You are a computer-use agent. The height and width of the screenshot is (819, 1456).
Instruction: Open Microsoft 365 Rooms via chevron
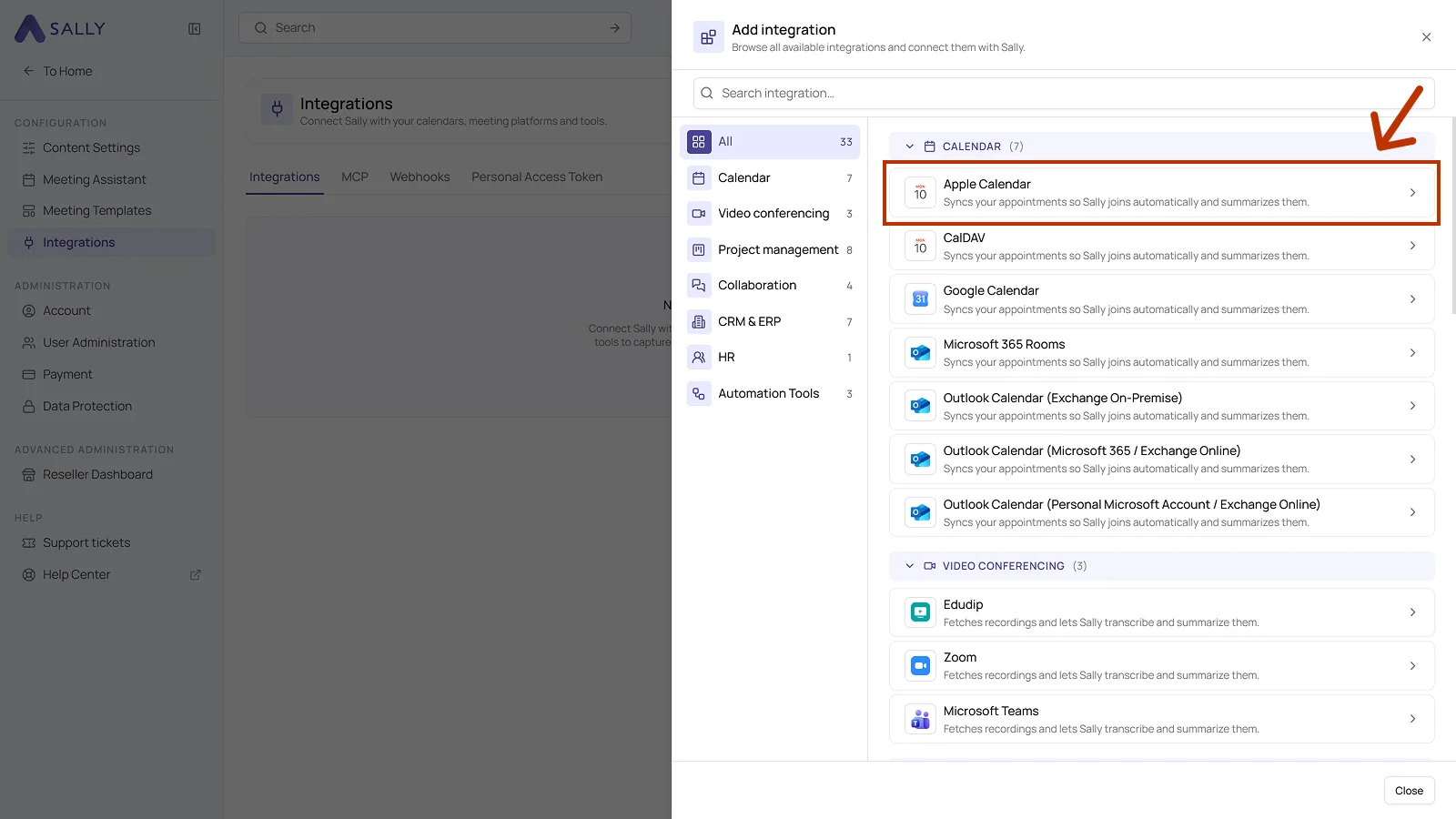click(x=1412, y=353)
